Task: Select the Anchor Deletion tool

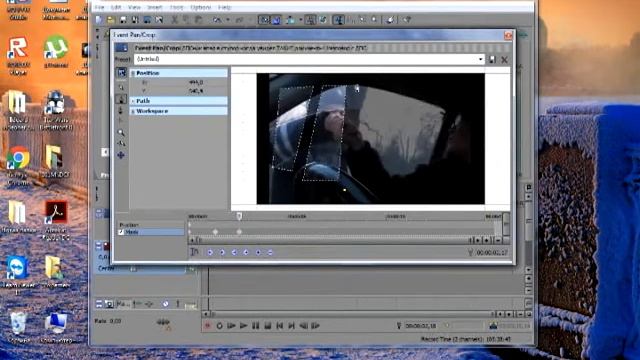Action: (121, 110)
